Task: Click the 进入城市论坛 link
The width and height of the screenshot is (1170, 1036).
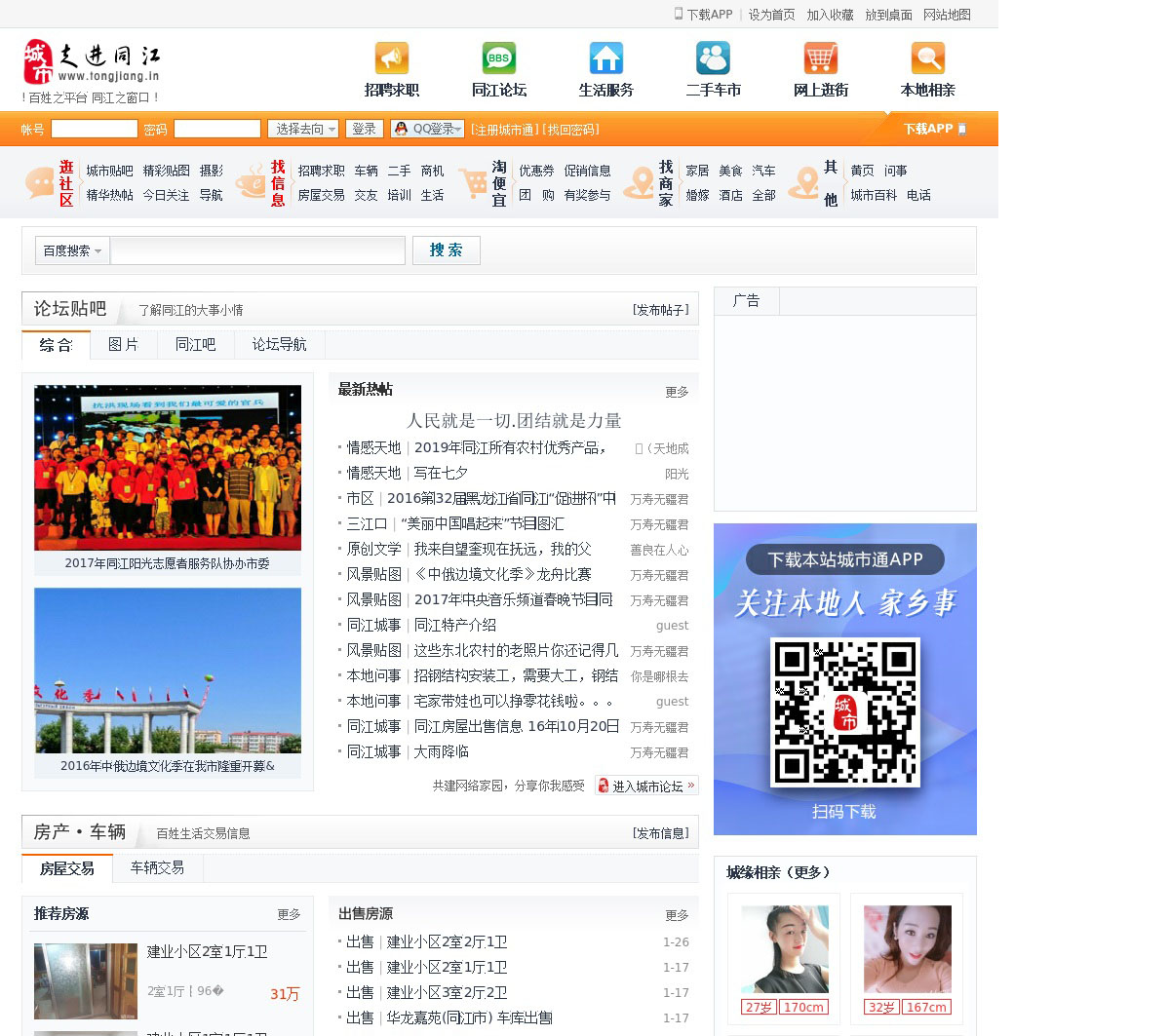Action: 646,786
